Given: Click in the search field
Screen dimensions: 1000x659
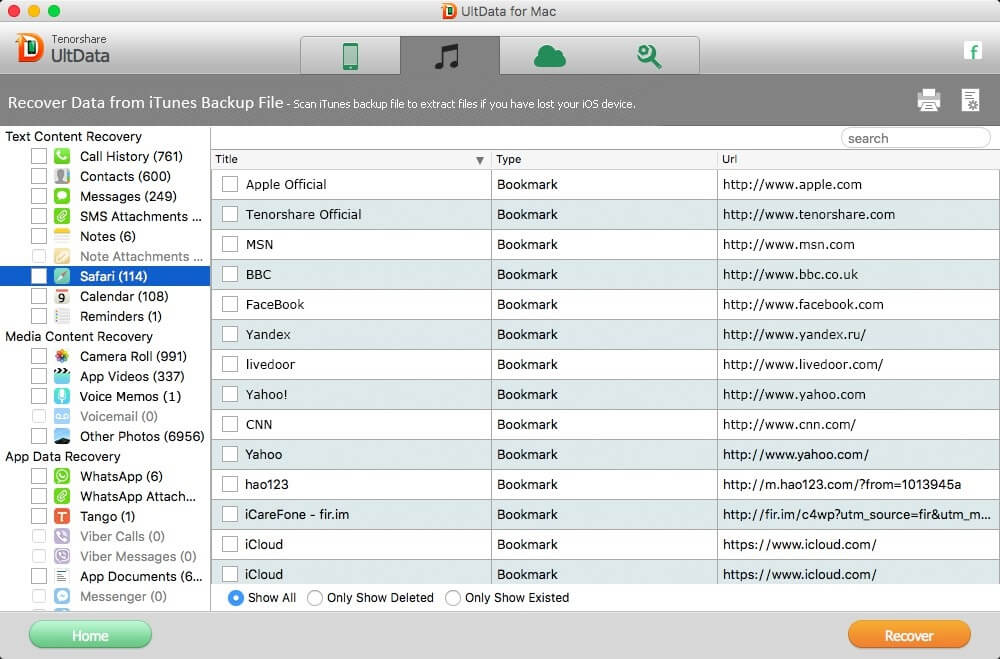Looking at the screenshot, I should 915,138.
